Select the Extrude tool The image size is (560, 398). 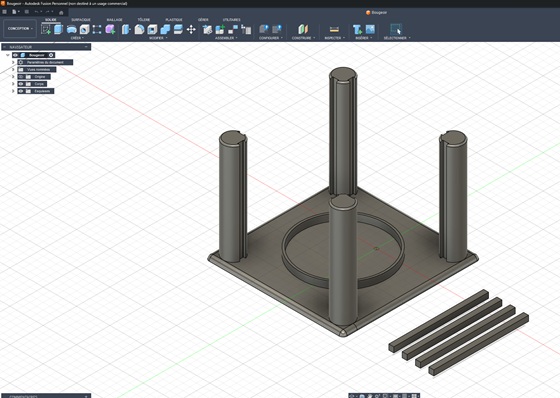tap(58, 29)
